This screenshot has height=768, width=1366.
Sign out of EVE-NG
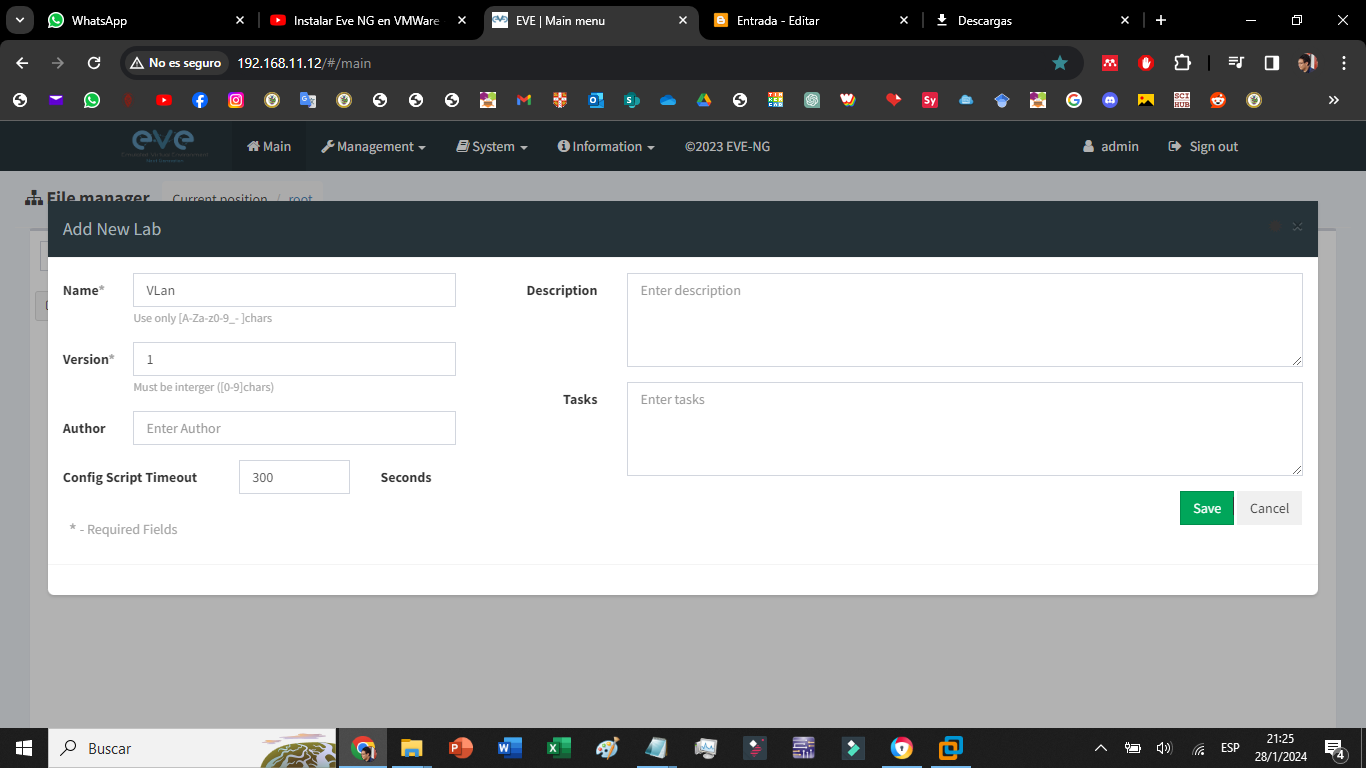click(x=1203, y=146)
